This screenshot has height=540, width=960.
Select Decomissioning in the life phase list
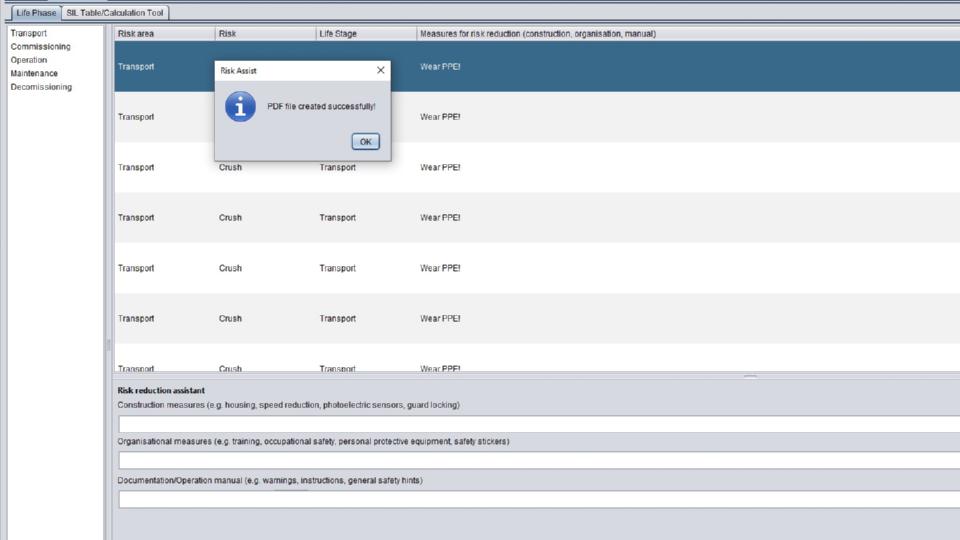click(41, 87)
